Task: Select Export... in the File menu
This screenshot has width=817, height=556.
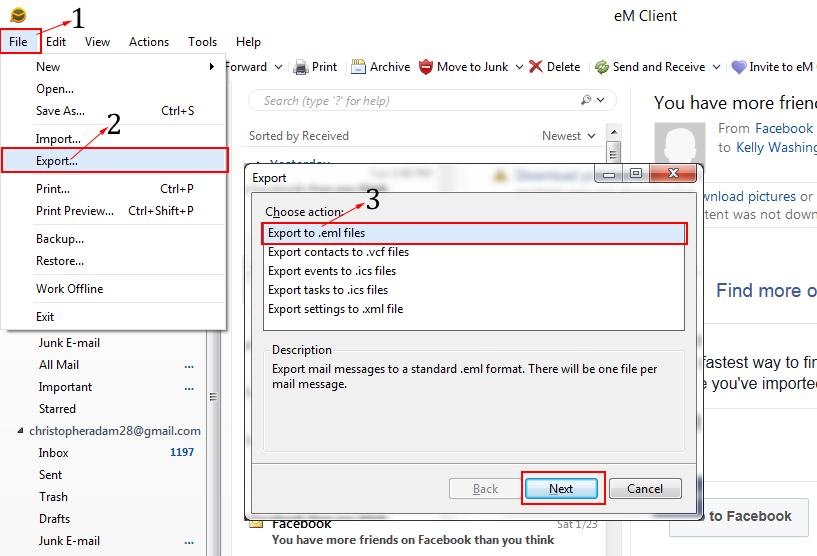Action: [115, 160]
